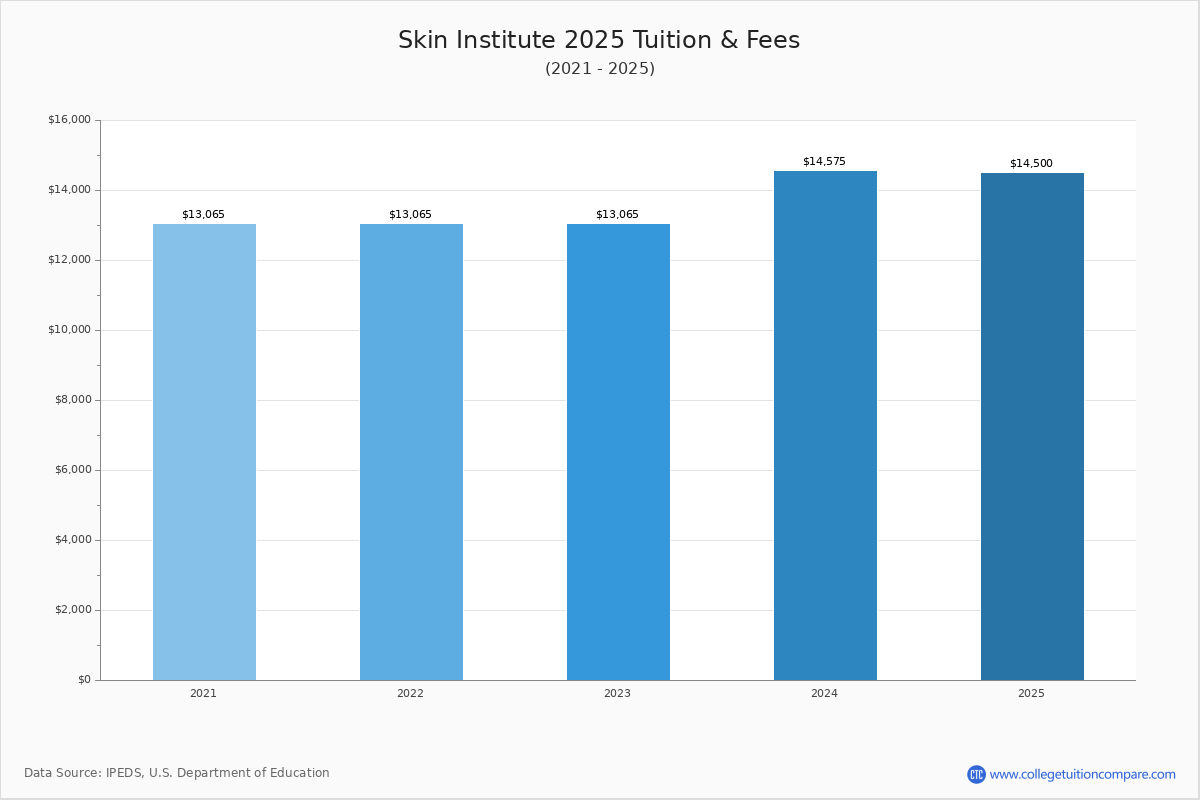Image resolution: width=1200 pixels, height=800 pixels.
Task: Click the 2025 x-axis label
Action: coord(1031,693)
